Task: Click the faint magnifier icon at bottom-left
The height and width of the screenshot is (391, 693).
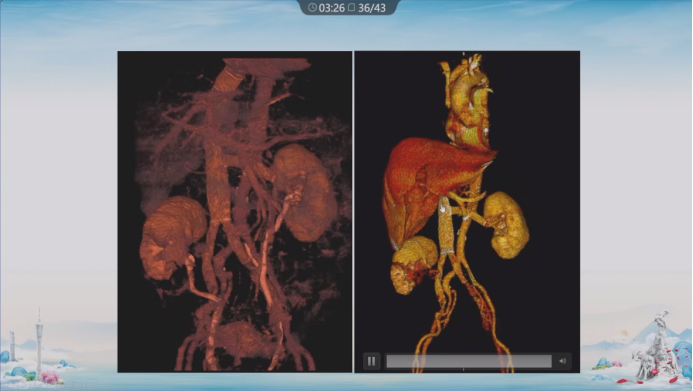Action: tap(76, 383)
